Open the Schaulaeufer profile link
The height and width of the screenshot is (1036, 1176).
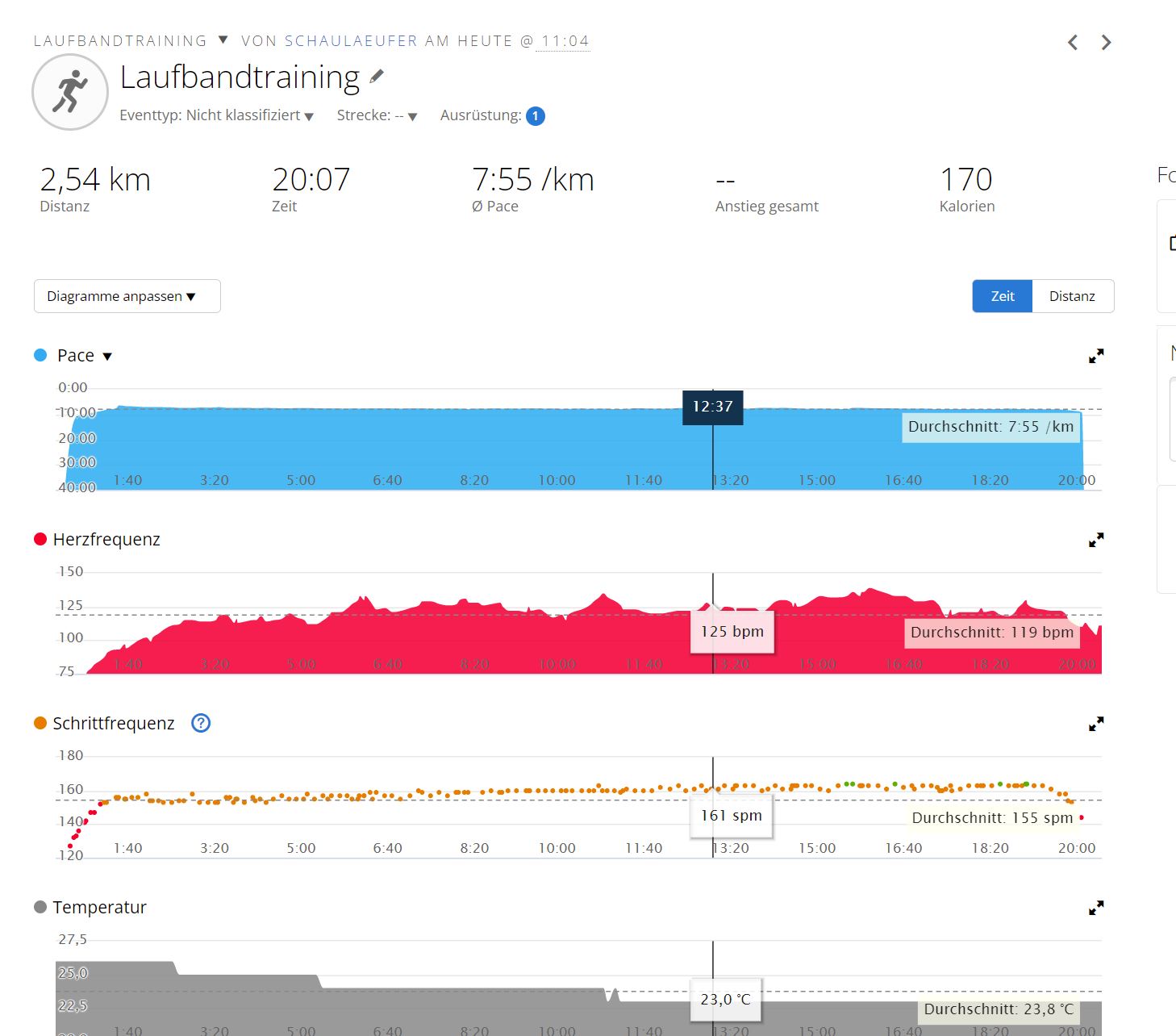pyautogui.click(x=351, y=41)
